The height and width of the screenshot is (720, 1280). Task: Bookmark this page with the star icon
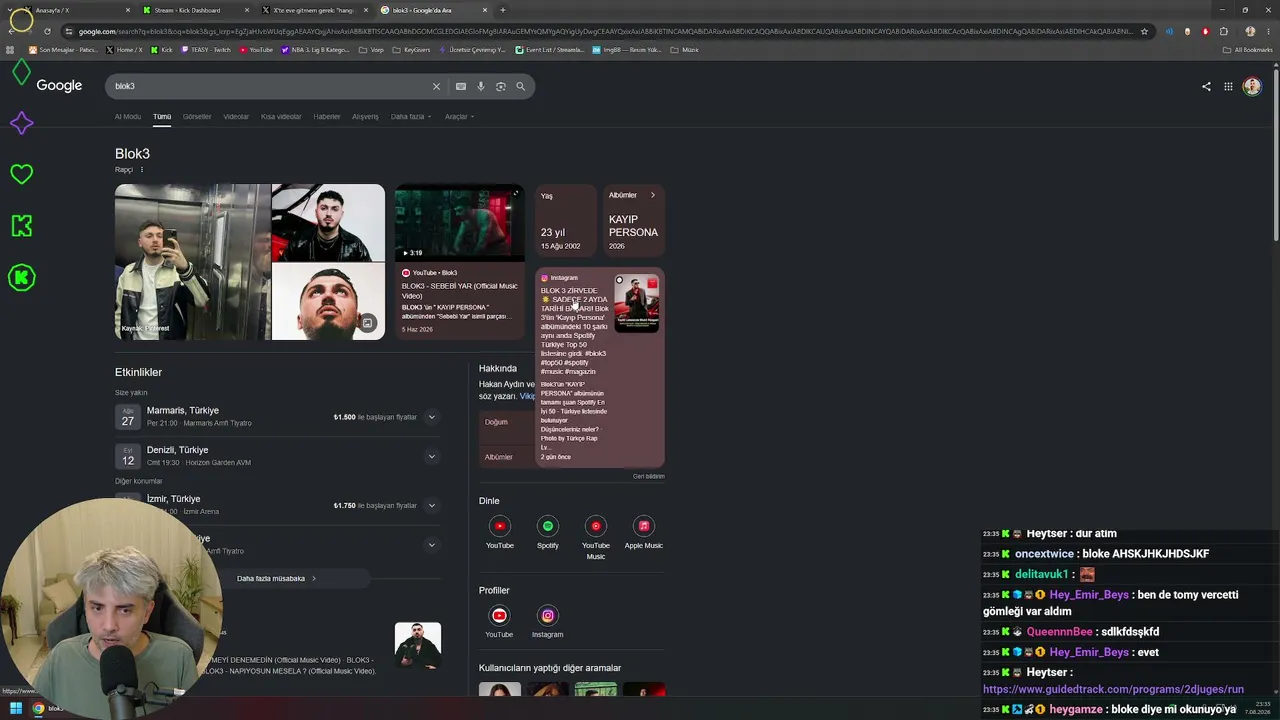pos(1145,31)
